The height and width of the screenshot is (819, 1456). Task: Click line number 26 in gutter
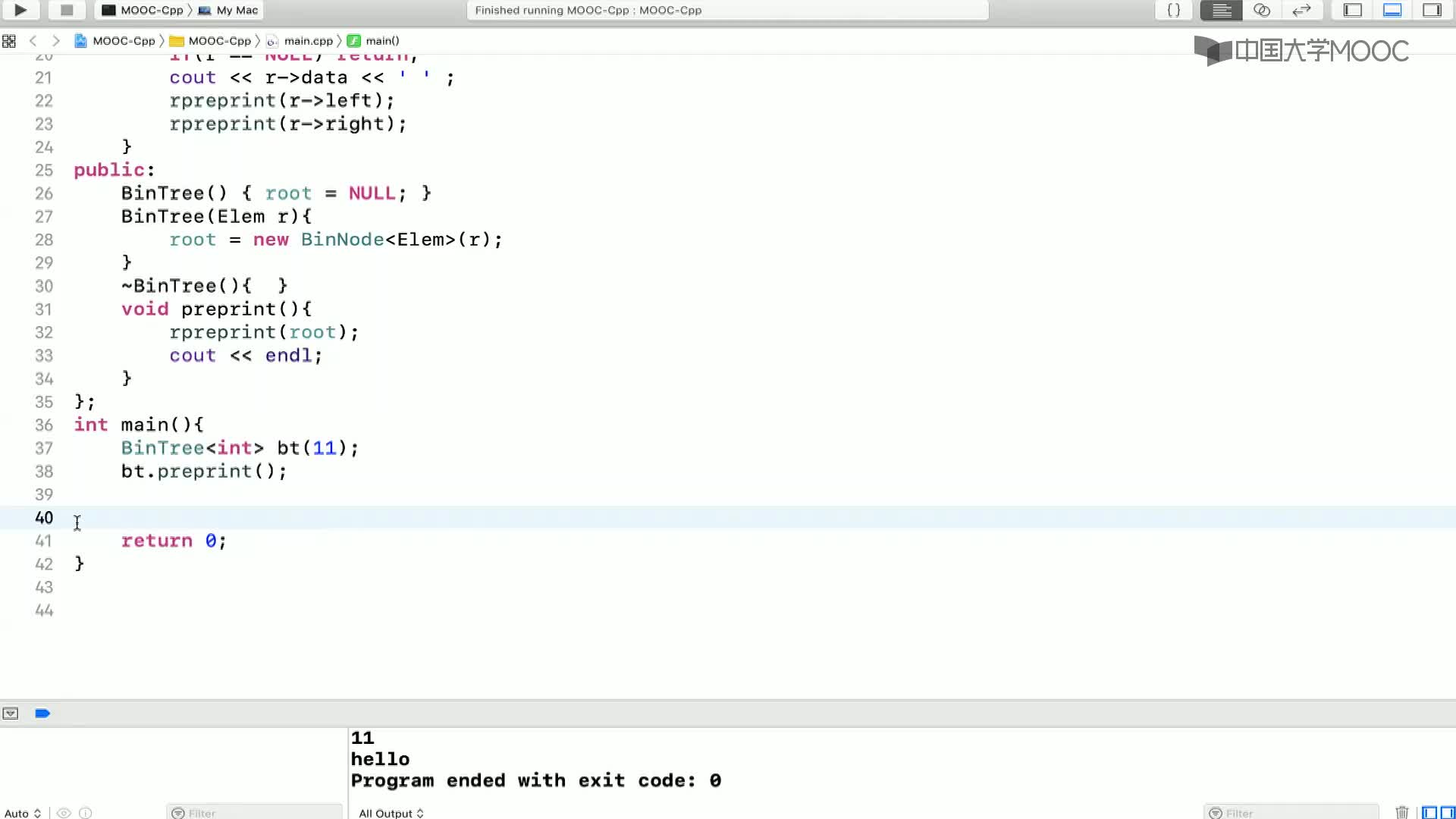coord(44,193)
